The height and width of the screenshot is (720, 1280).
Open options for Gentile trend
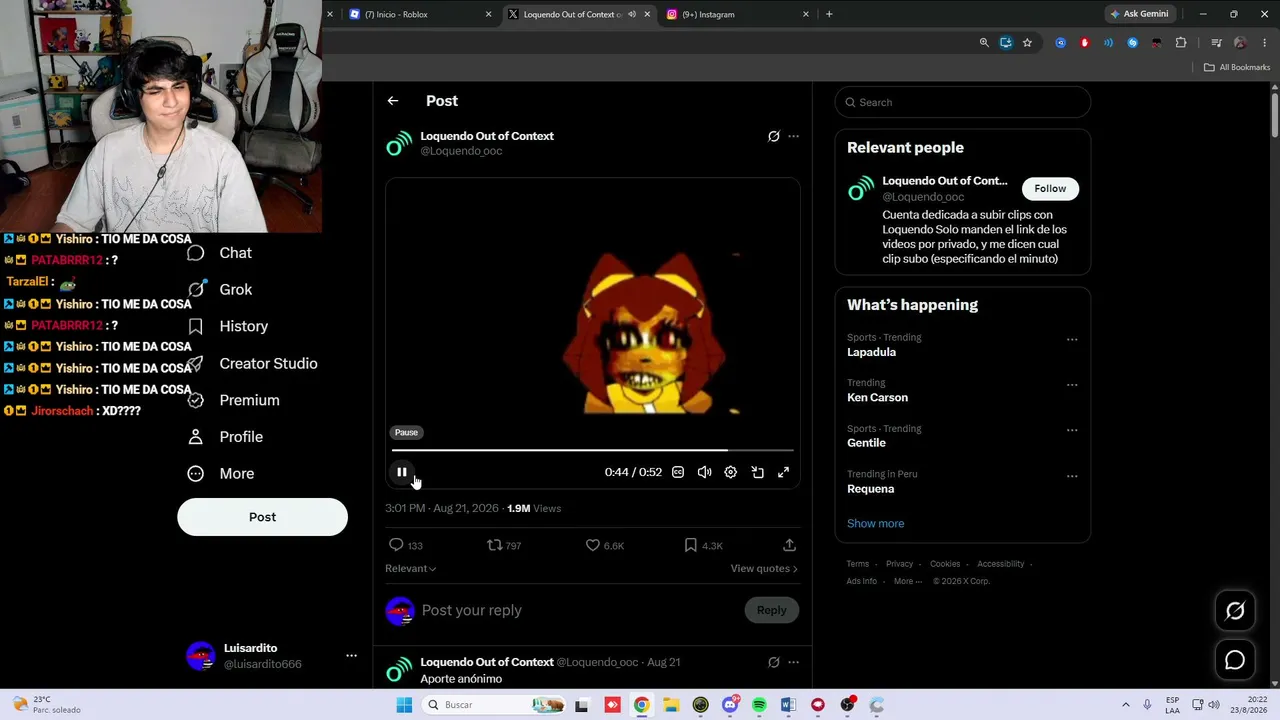click(1072, 430)
